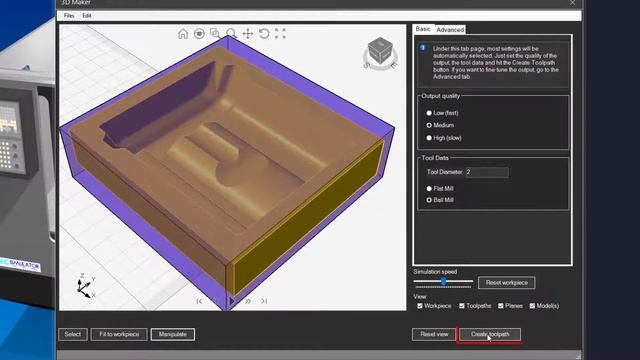Open the Edit menu
The image size is (640, 360).
pos(87,16)
